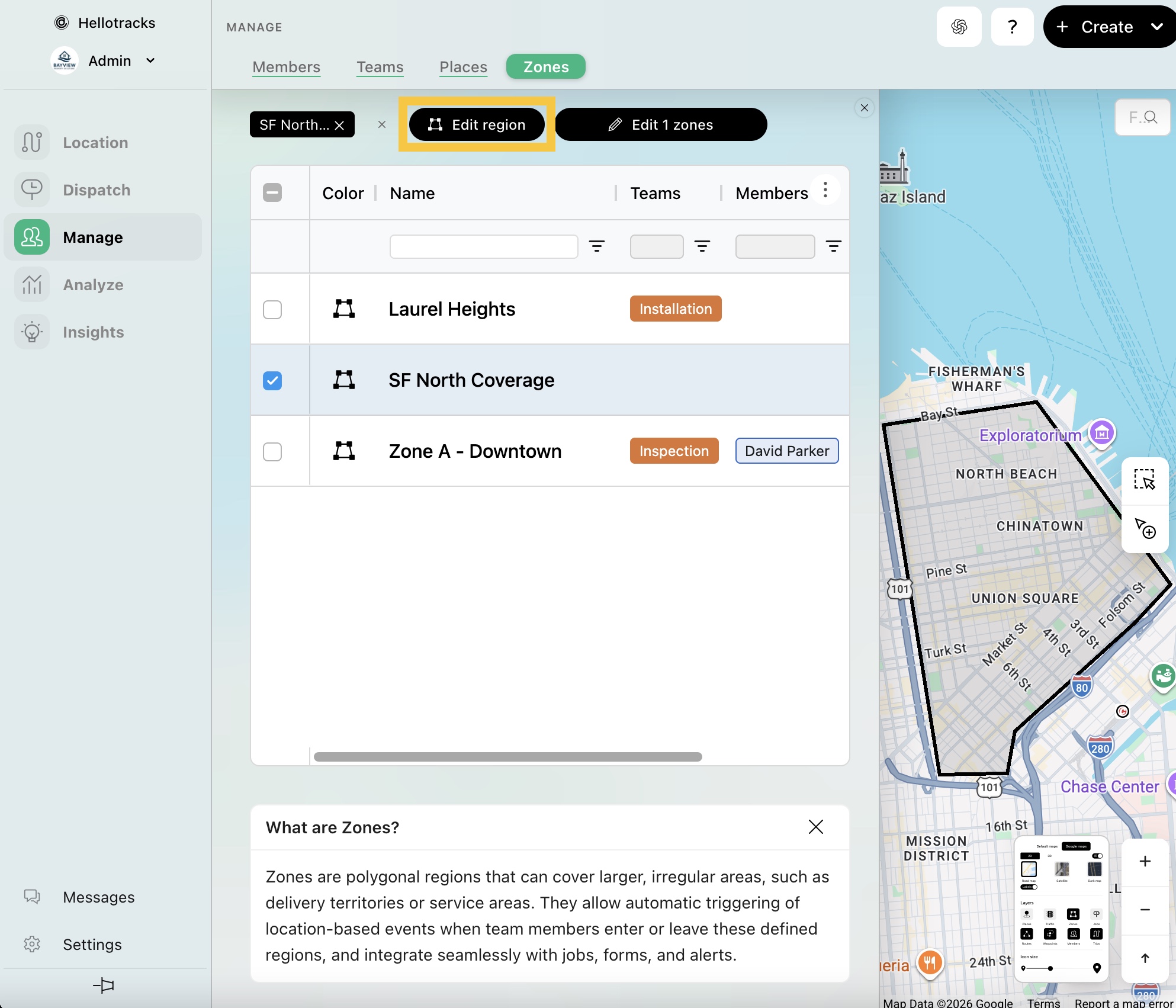
Task: Uncheck the SF North Coverage checkbox
Action: [x=272, y=380]
